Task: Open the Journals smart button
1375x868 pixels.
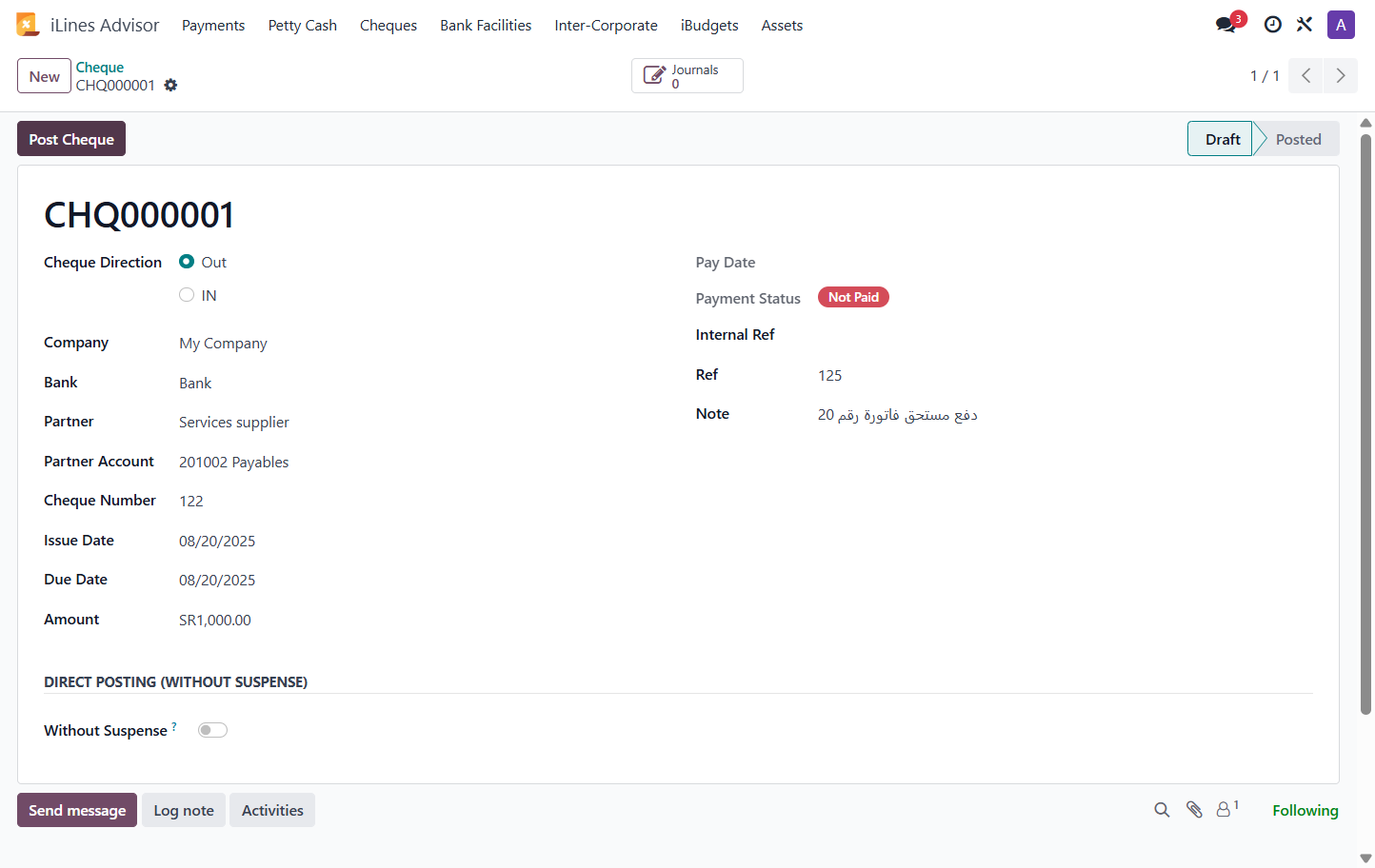Action: point(687,76)
